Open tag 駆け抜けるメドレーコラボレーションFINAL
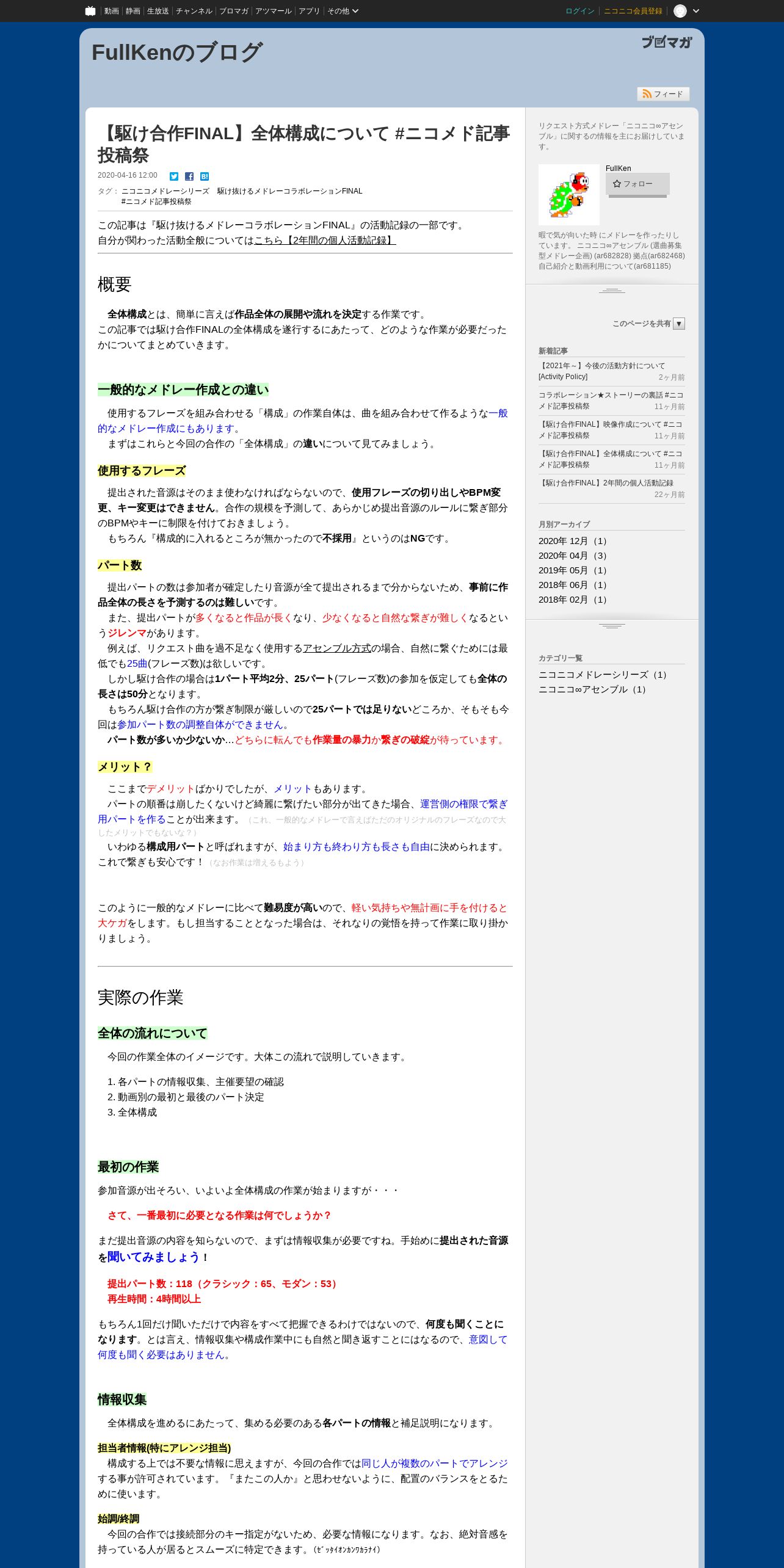The height and width of the screenshot is (1568, 784). point(290,191)
